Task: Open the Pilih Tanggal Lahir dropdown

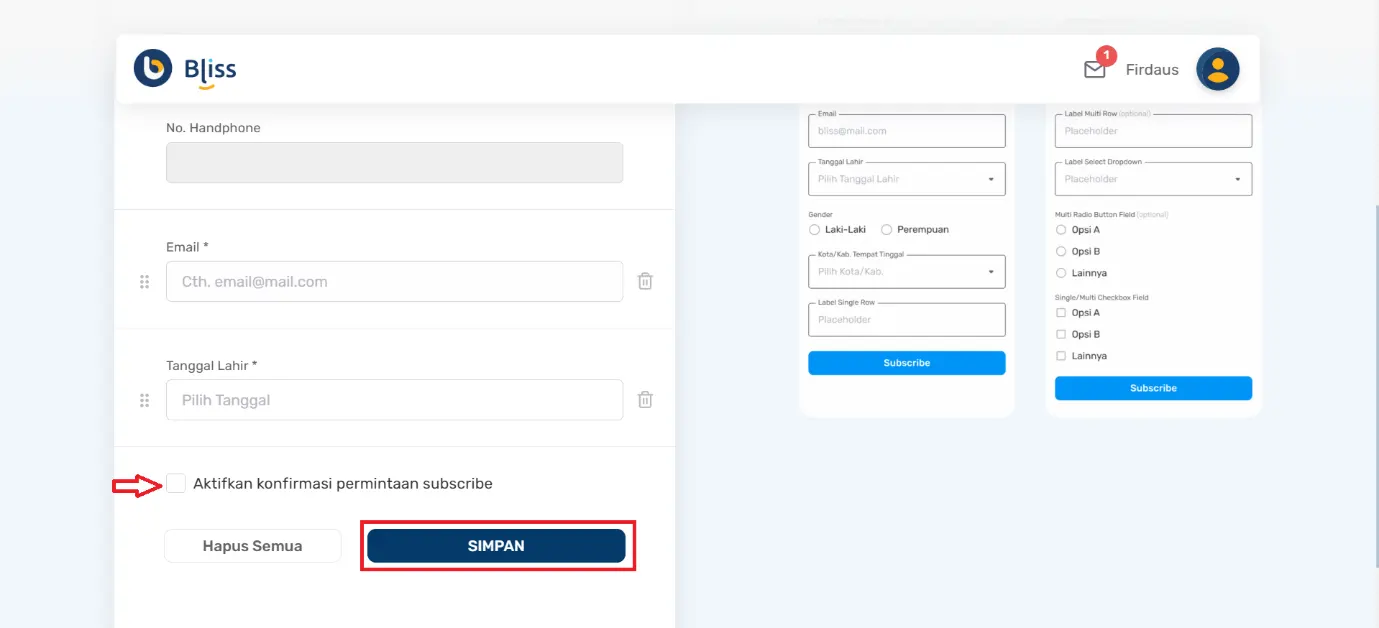Action: (x=905, y=178)
